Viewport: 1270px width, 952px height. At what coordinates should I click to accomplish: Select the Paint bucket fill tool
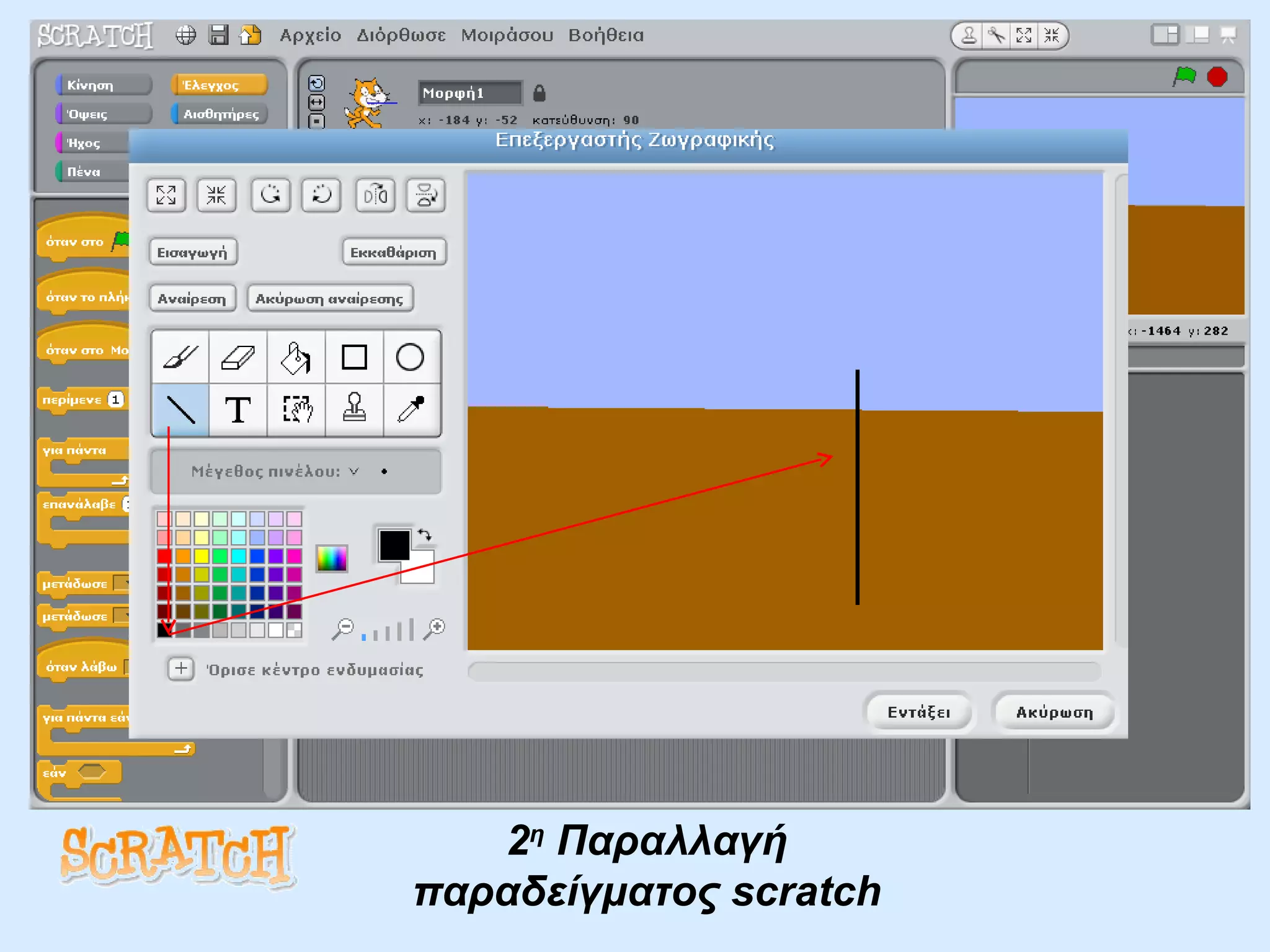click(296, 357)
